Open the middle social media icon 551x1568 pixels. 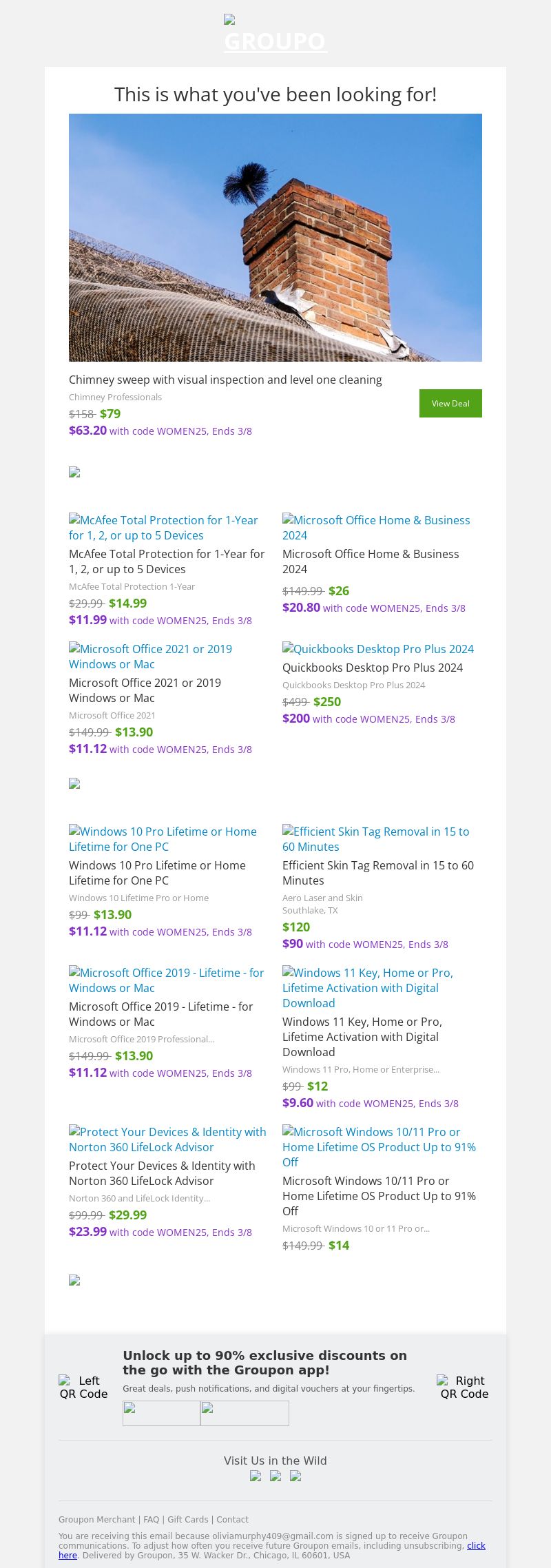pyautogui.click(x=275, y=1476)
